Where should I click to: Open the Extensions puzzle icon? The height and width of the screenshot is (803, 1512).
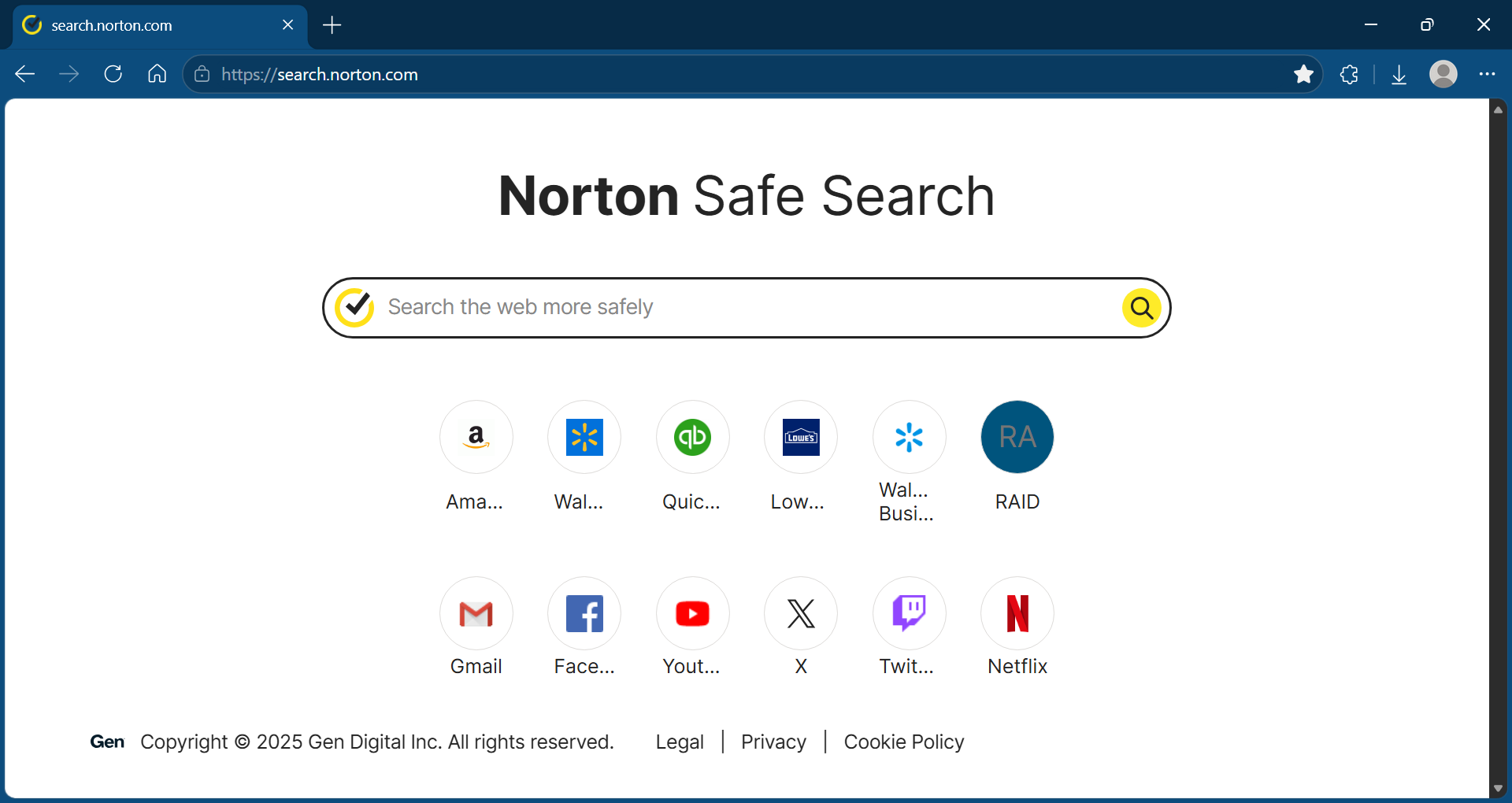pyautogui.click(x=1349, y=74)
